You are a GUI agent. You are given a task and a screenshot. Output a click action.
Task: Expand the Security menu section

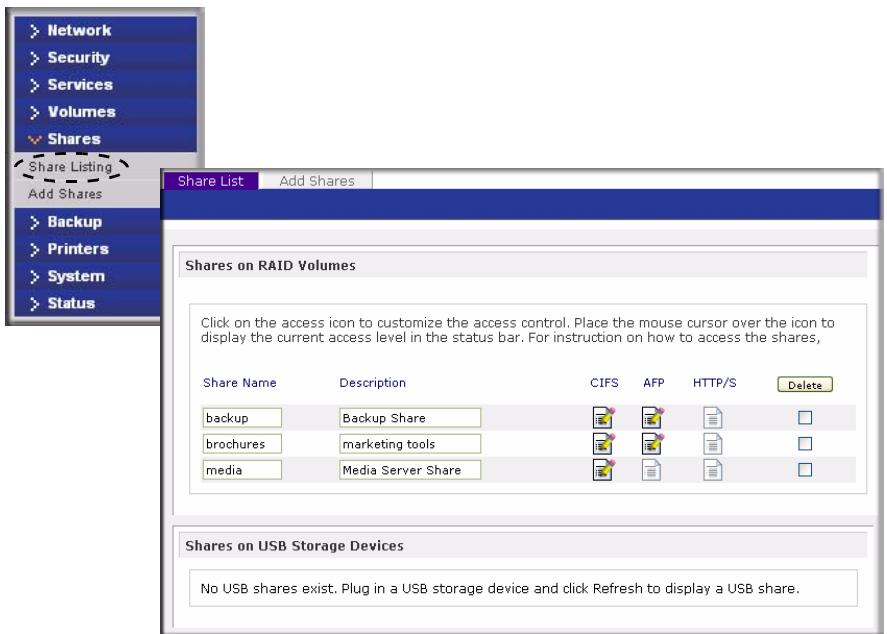click(105, 58)
